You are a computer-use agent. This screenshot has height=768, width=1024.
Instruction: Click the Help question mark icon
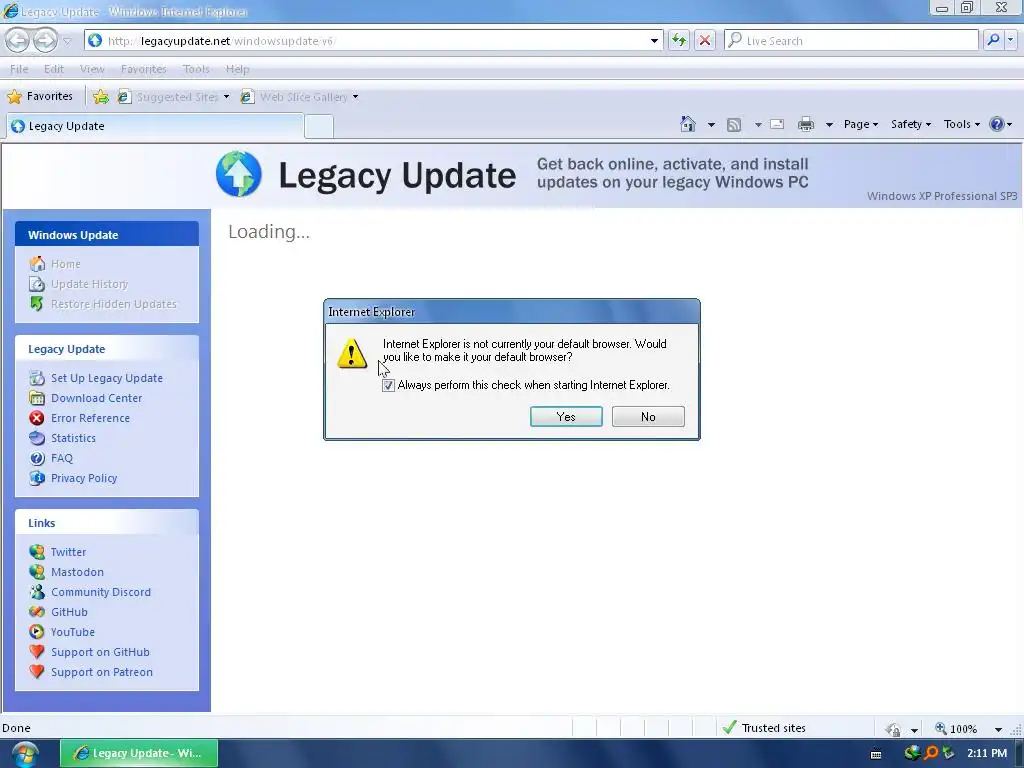[x=997, y=124]
